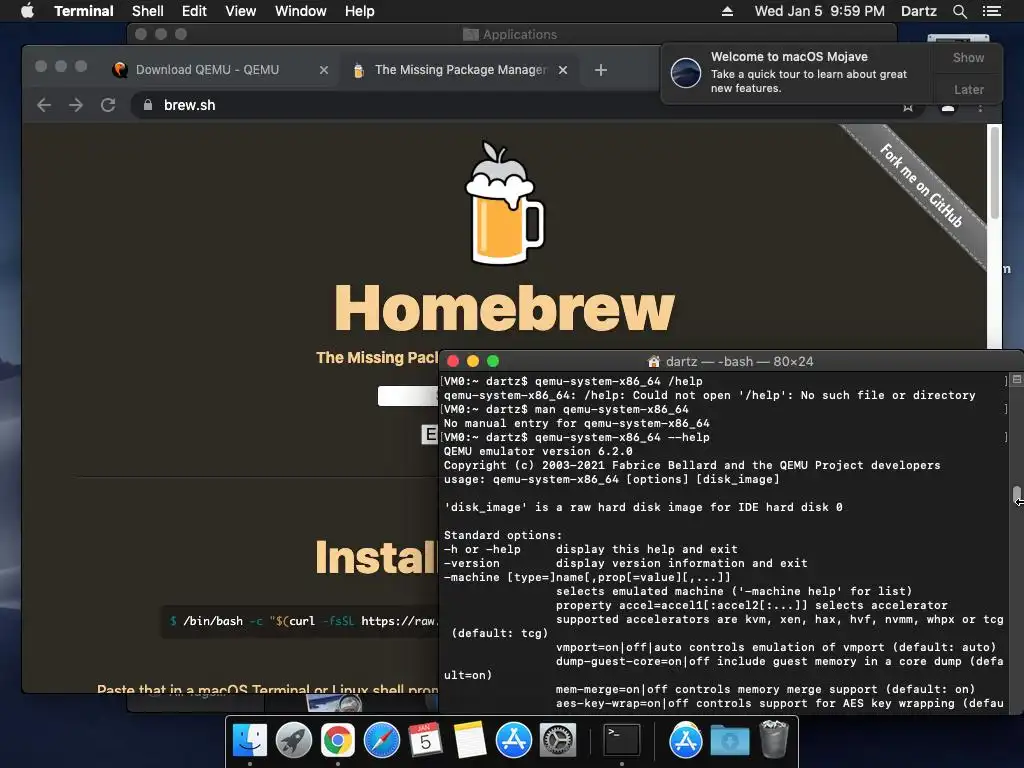The image size is (1024, 768).
Task: Click the browser page scrollbar
Action: coord(995,173)
